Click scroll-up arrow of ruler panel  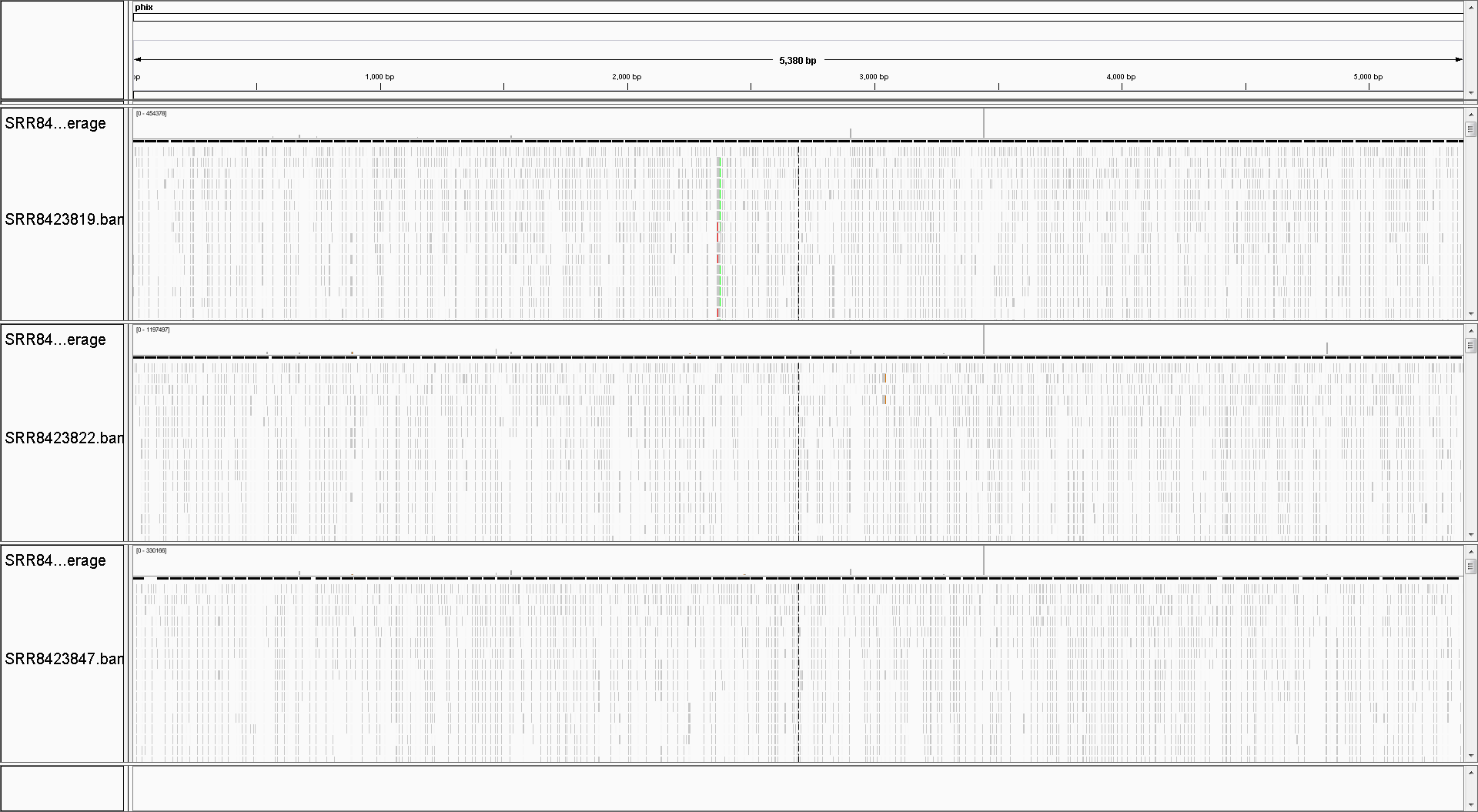pyautogui.click(x=1471, y=6)
